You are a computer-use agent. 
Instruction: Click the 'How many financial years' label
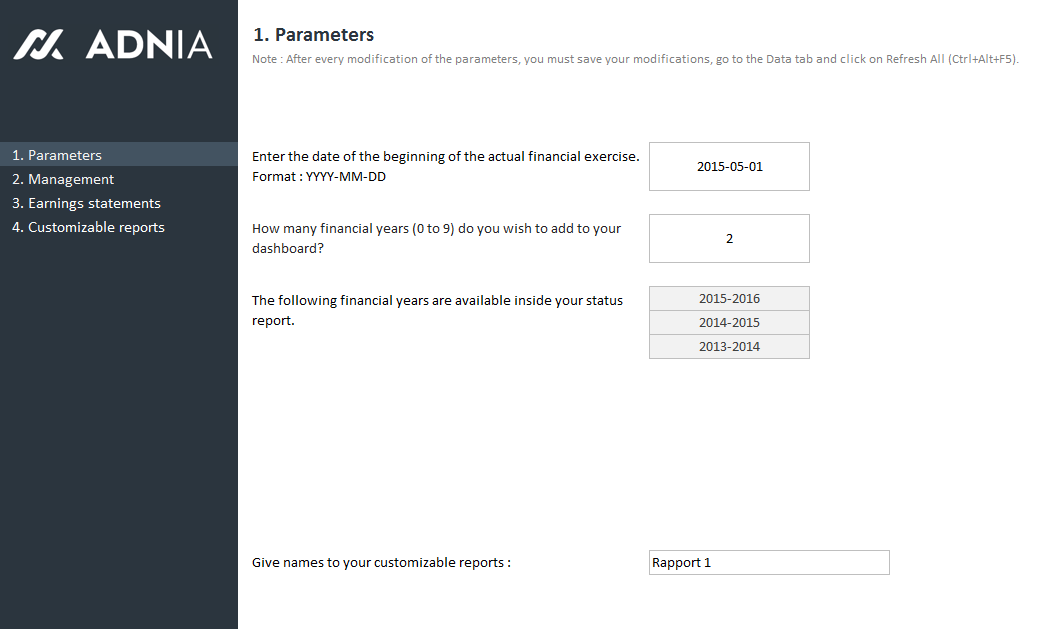(436, 228)
